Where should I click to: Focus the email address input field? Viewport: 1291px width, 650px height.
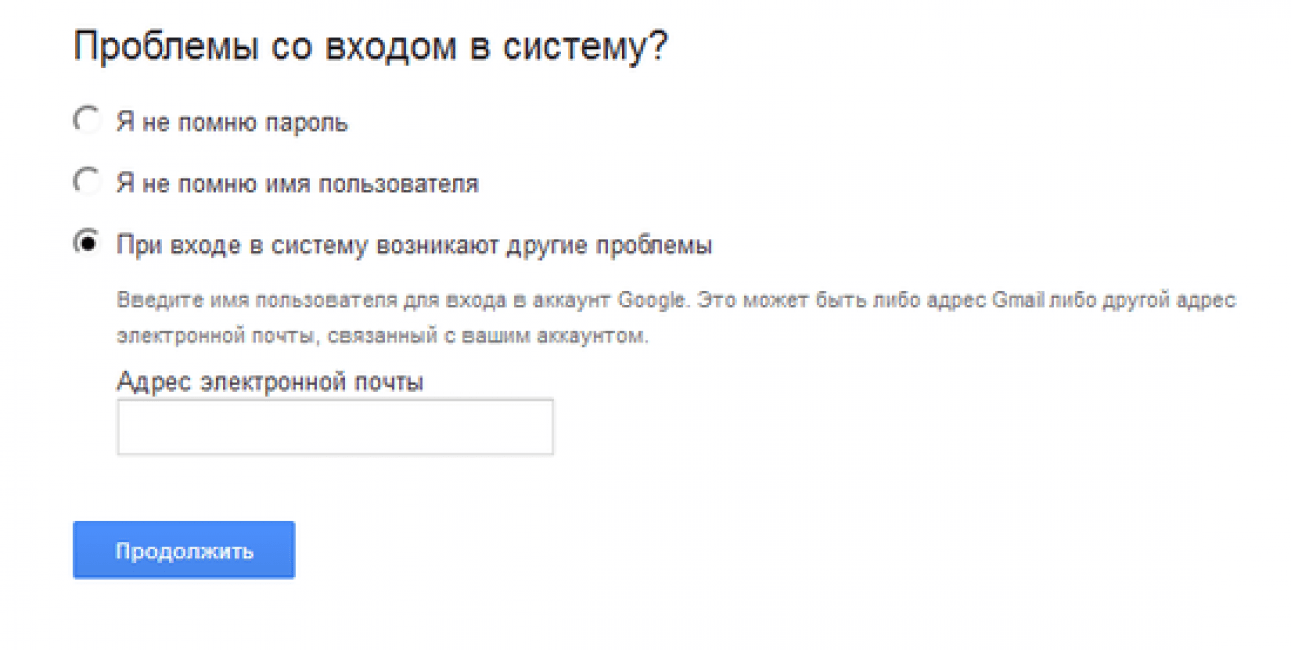[x=335, y=427]
